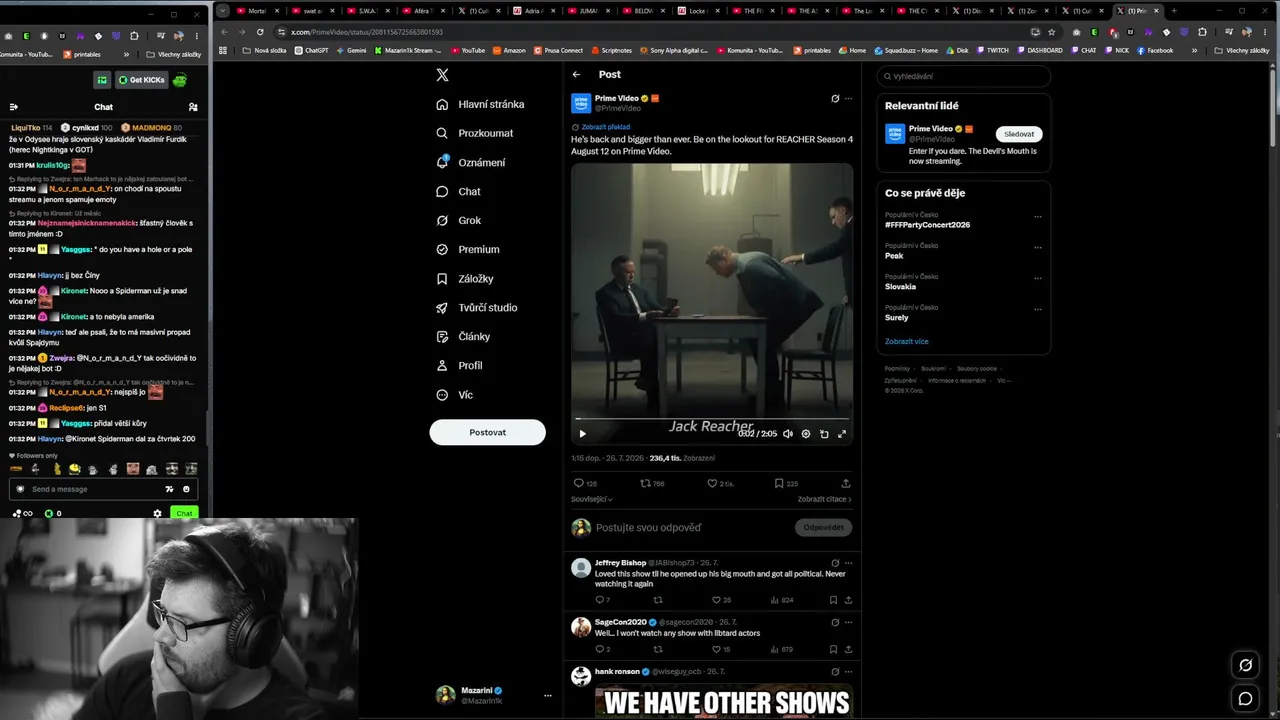The height and width of the screenshot is (720, 1280).
Task: Open Hlavní stránka in the X sidebar
Action: point(480,104)
